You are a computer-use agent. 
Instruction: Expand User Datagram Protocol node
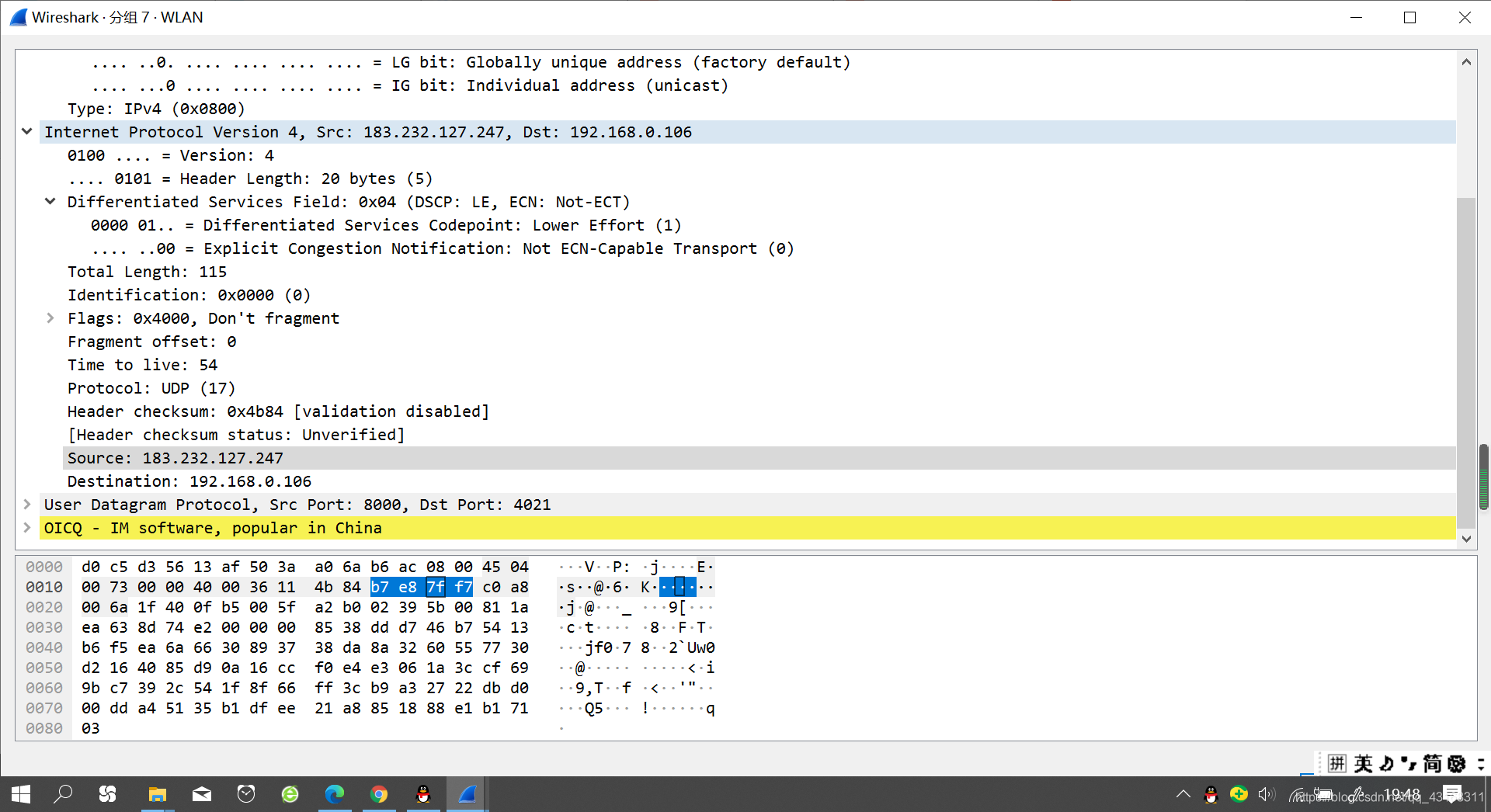(27, 505)
